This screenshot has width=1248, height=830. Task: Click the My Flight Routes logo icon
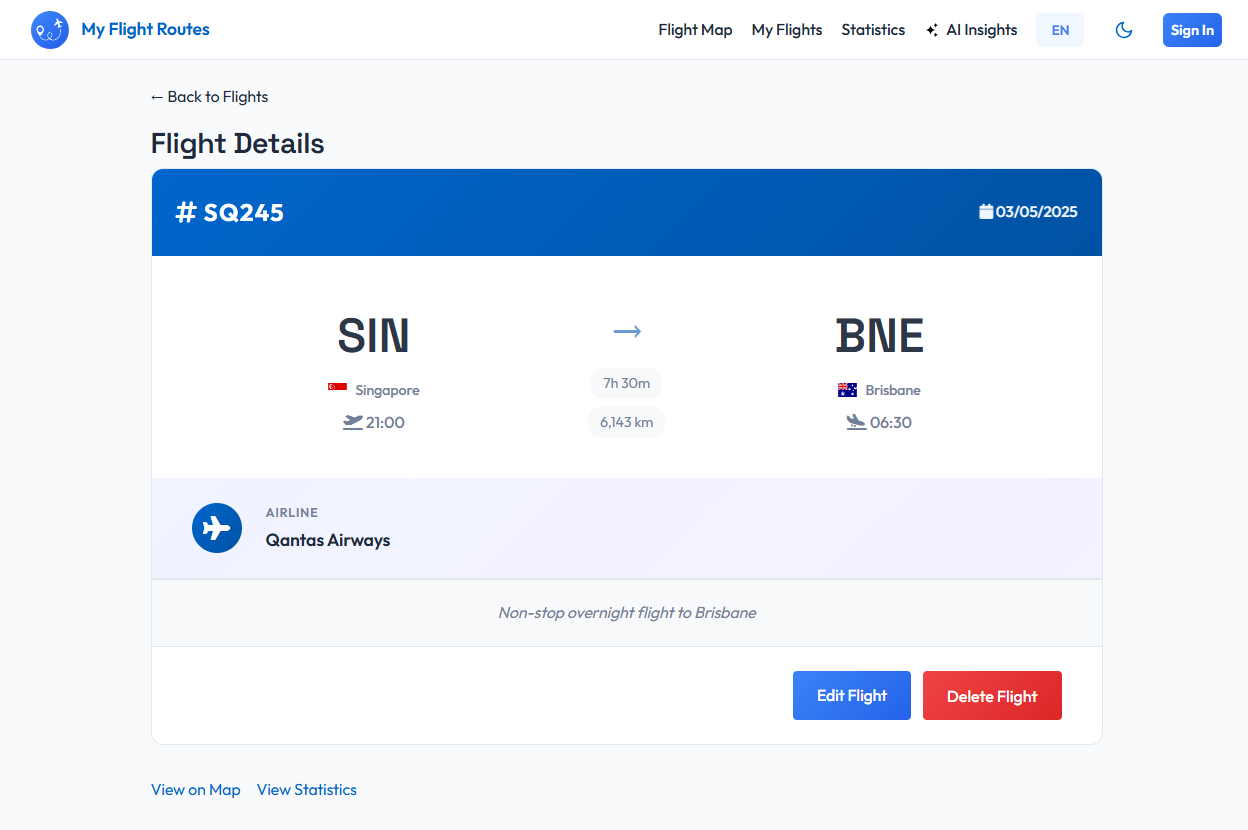[49, 29]
